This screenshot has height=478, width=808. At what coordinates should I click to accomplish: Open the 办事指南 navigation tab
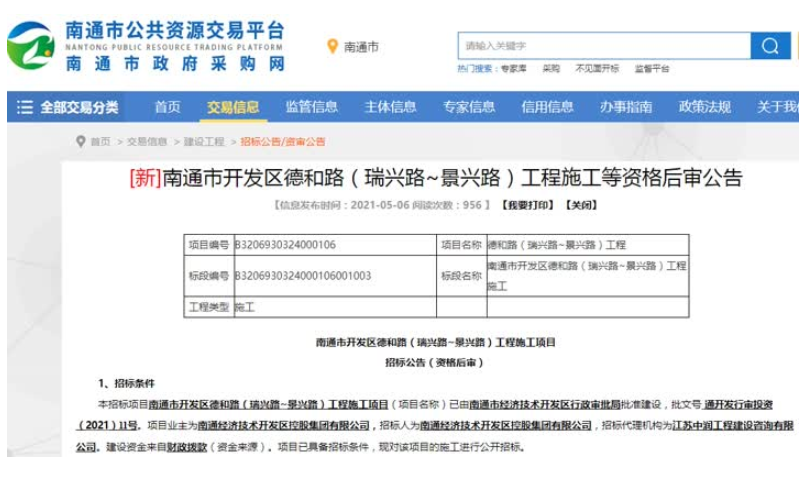coord(626,107)
